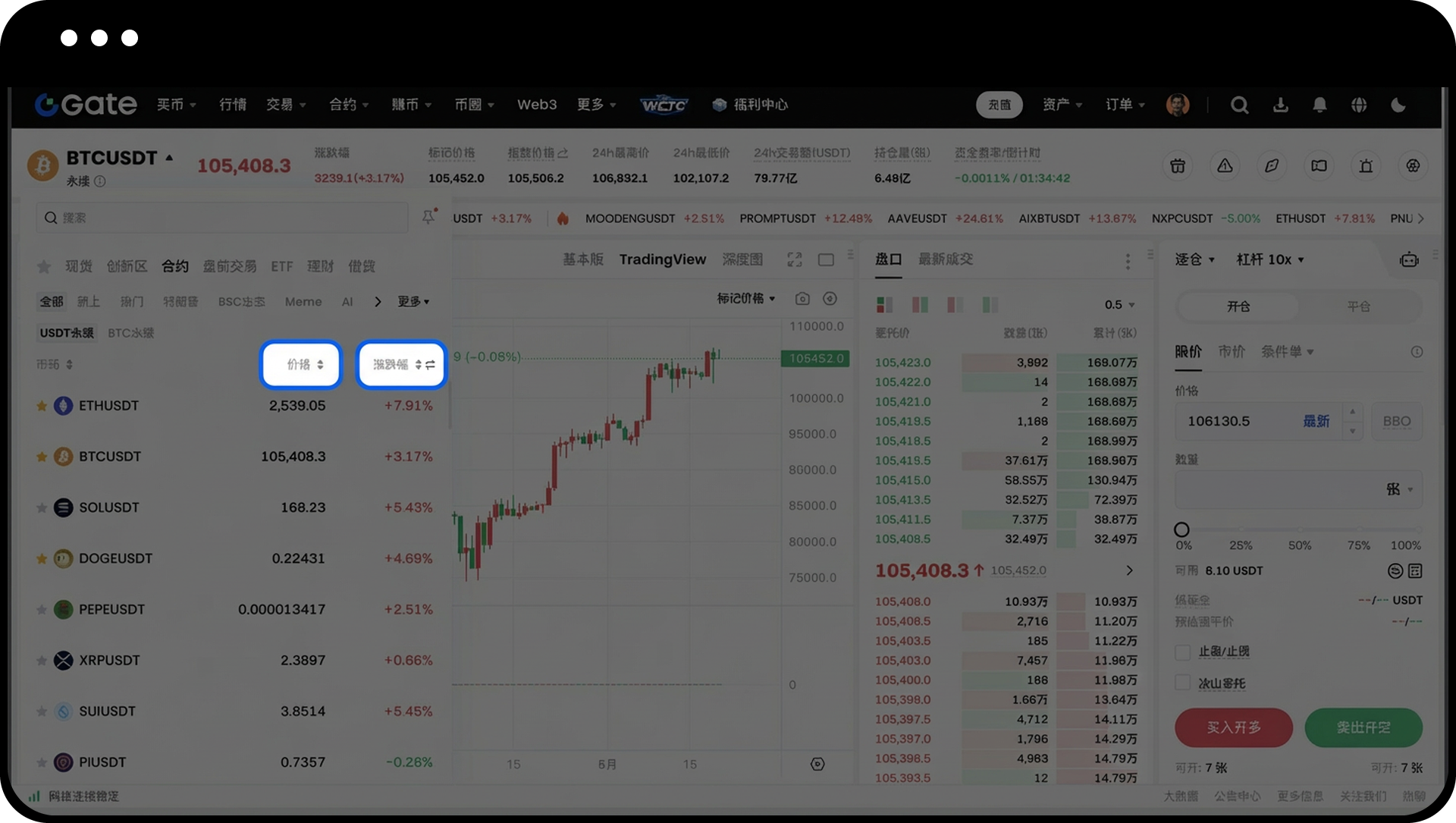The height and width of the screenshot is (823, 1456).
Task: Expand chart to fullscreen icon
Action: pos(794,260)
